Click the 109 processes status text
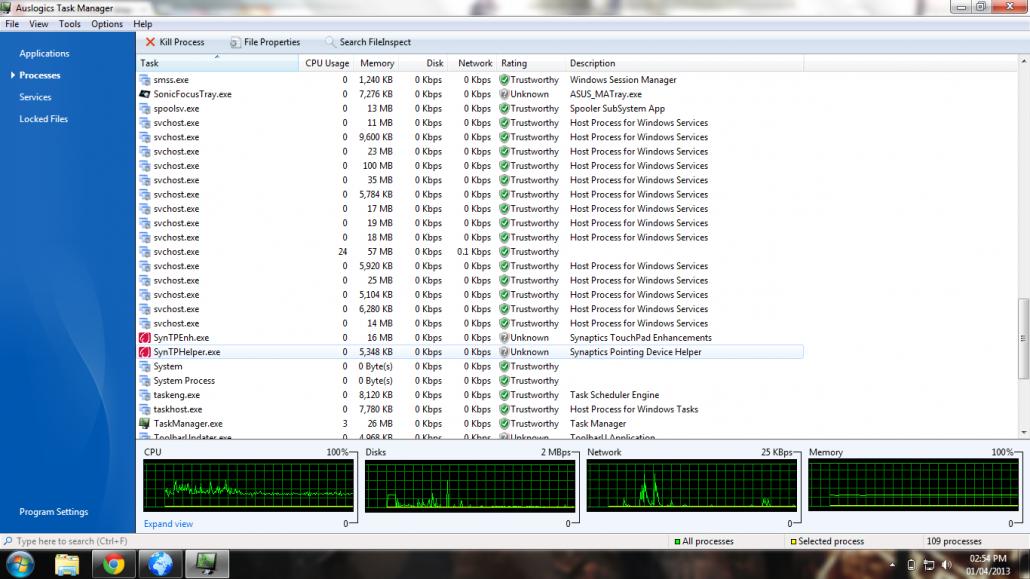Screen dimensions: 1030x579 coord(954,542)
